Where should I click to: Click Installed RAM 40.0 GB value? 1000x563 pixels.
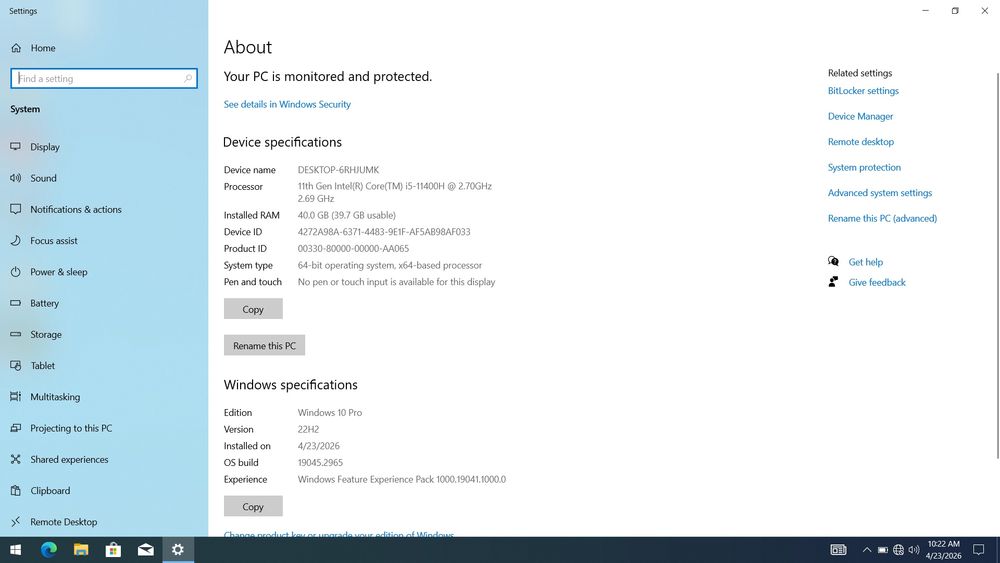[x=346, y=215]
